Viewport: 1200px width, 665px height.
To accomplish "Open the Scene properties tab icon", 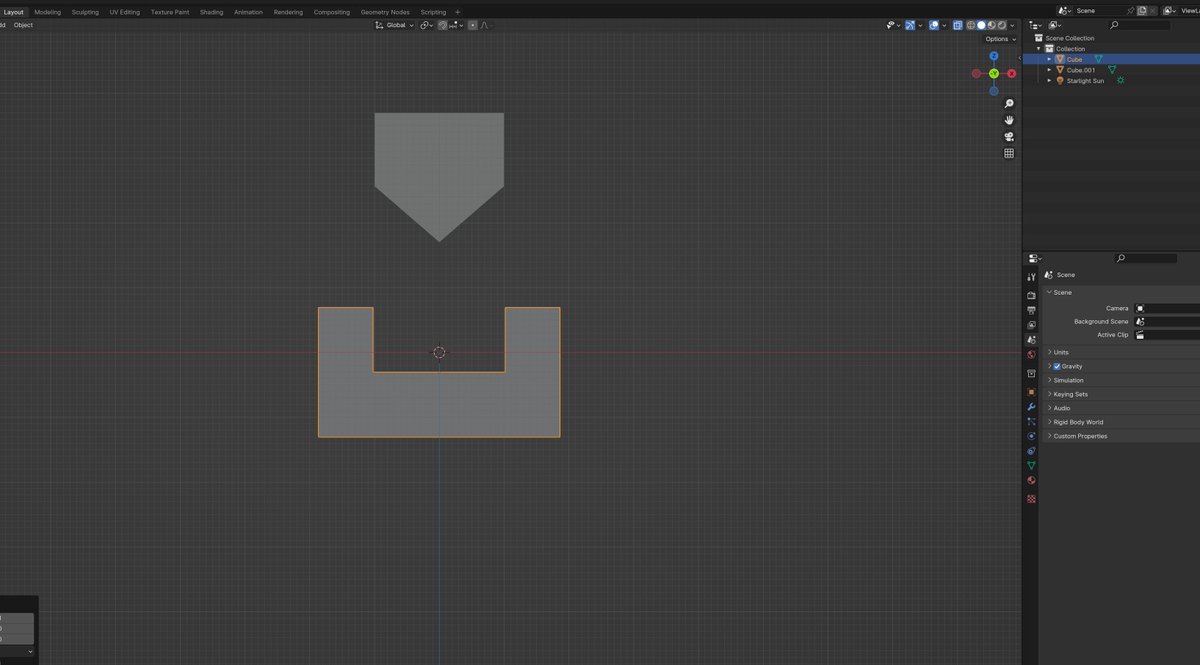I will pyautogui.click(x=1031, y=340).
